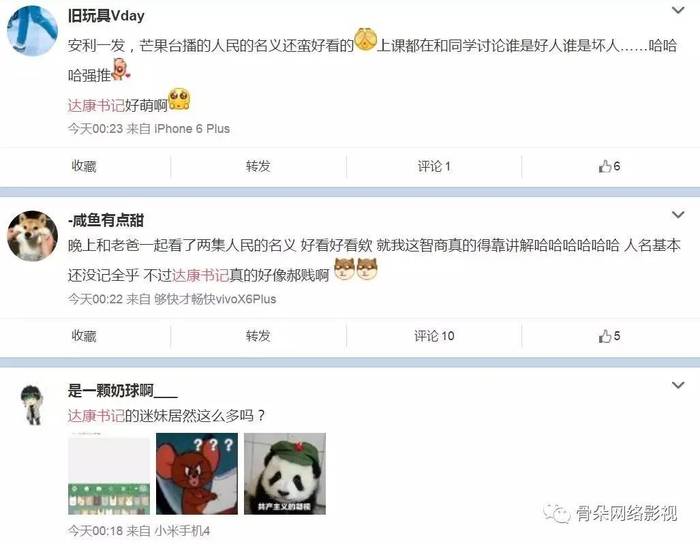
Task: Open 旧玩具Vday's profile avatar
Action: [32, 31]
